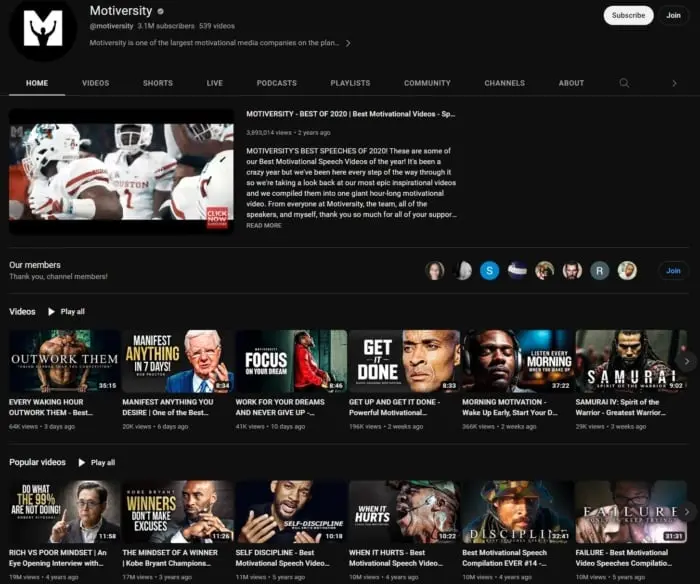Click the blue S member avatar
The image size is (700, 584).
(489, 271)
